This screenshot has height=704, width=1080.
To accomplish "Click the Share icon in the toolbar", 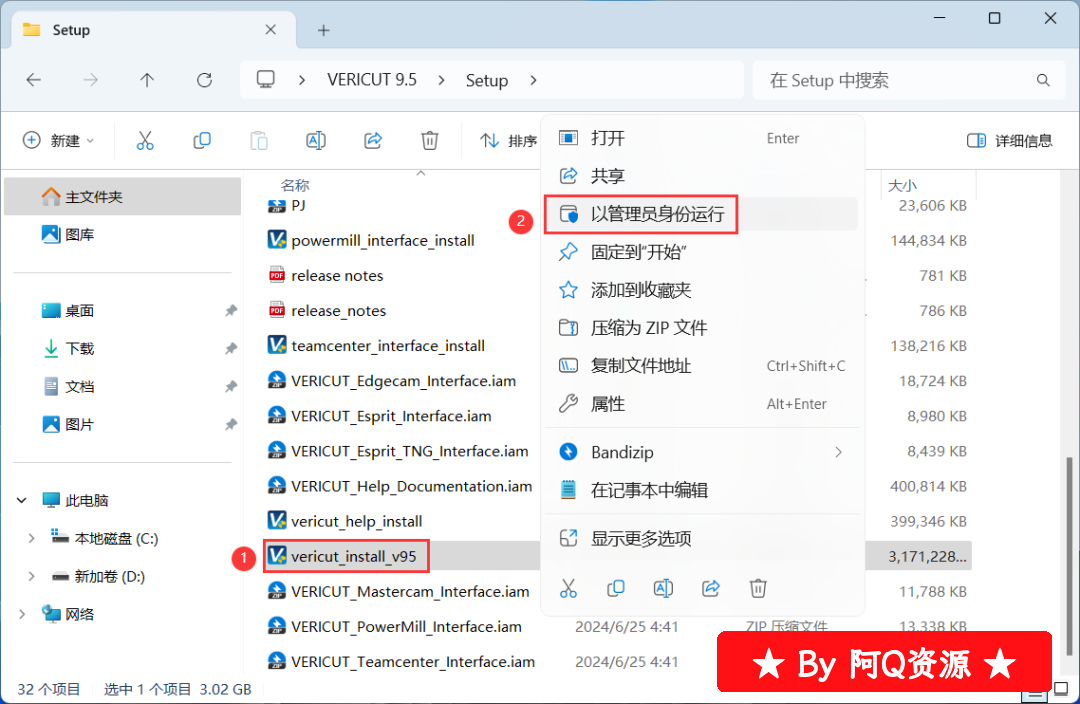I will pos(373,141).
